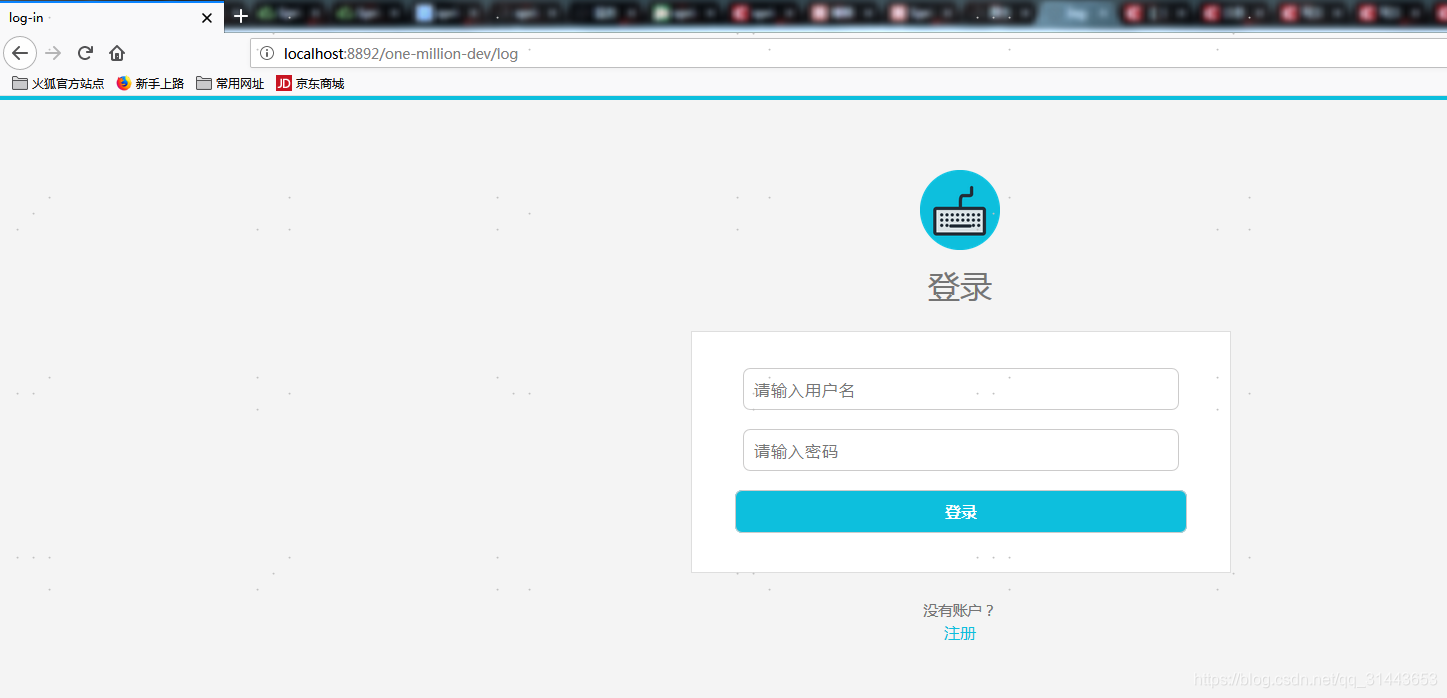Follow the 注册 register link
The image size is (1447, 698).
click(x=960, y=633)
